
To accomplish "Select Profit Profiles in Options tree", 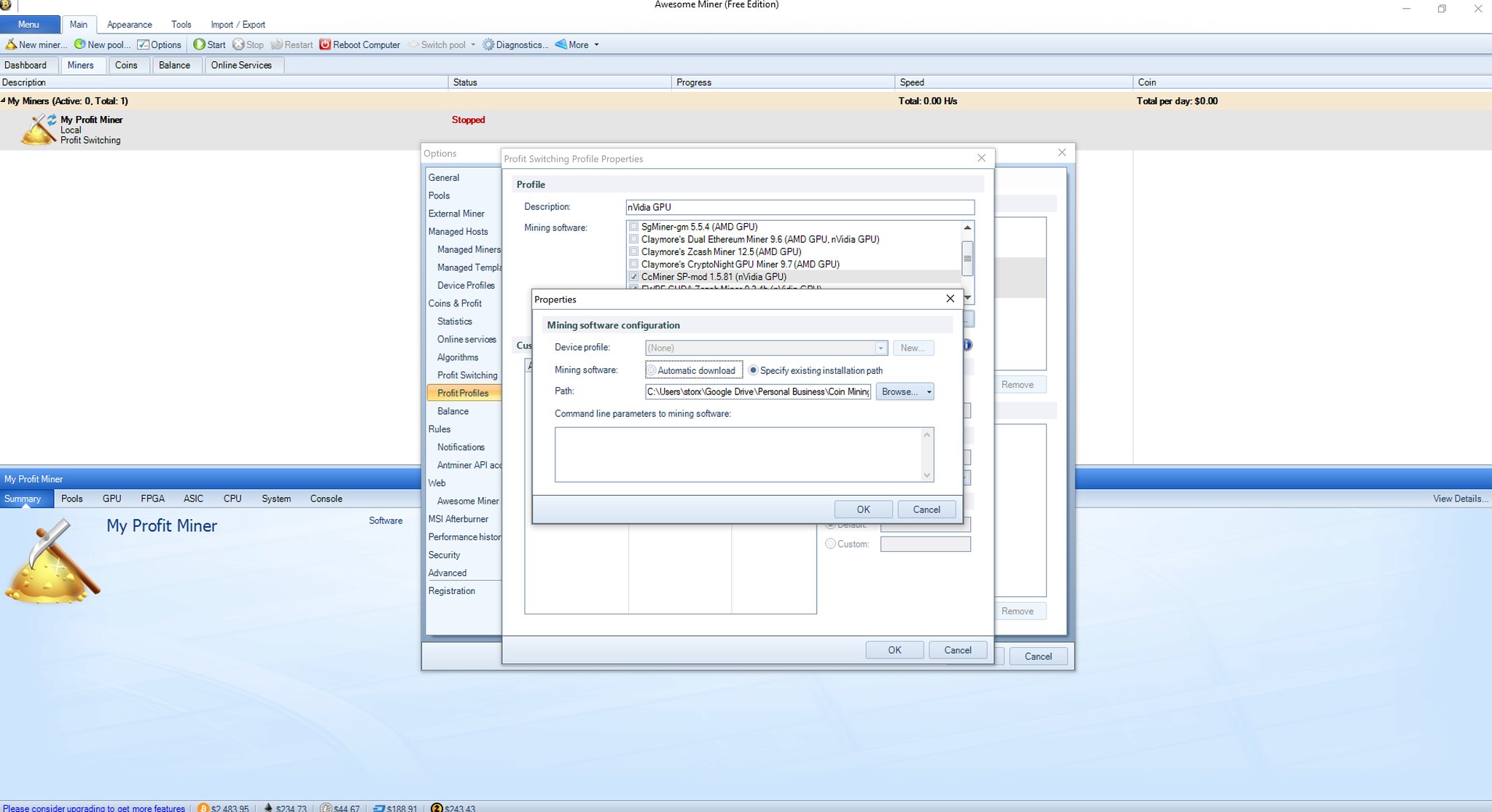I will click(464, 393).
